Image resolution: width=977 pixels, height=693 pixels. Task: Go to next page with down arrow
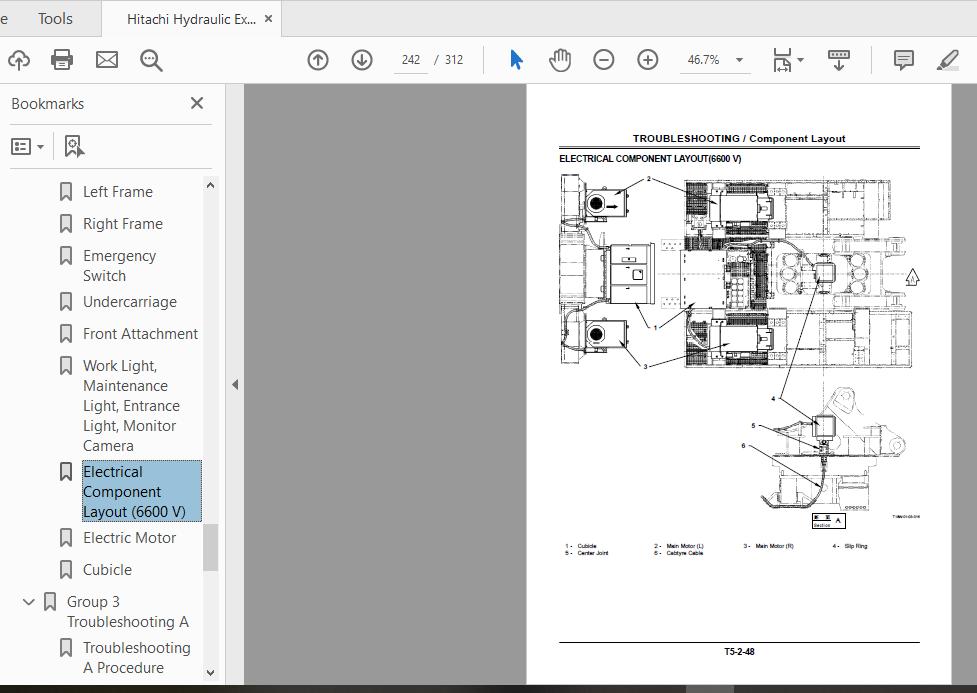tap(362, 60)
